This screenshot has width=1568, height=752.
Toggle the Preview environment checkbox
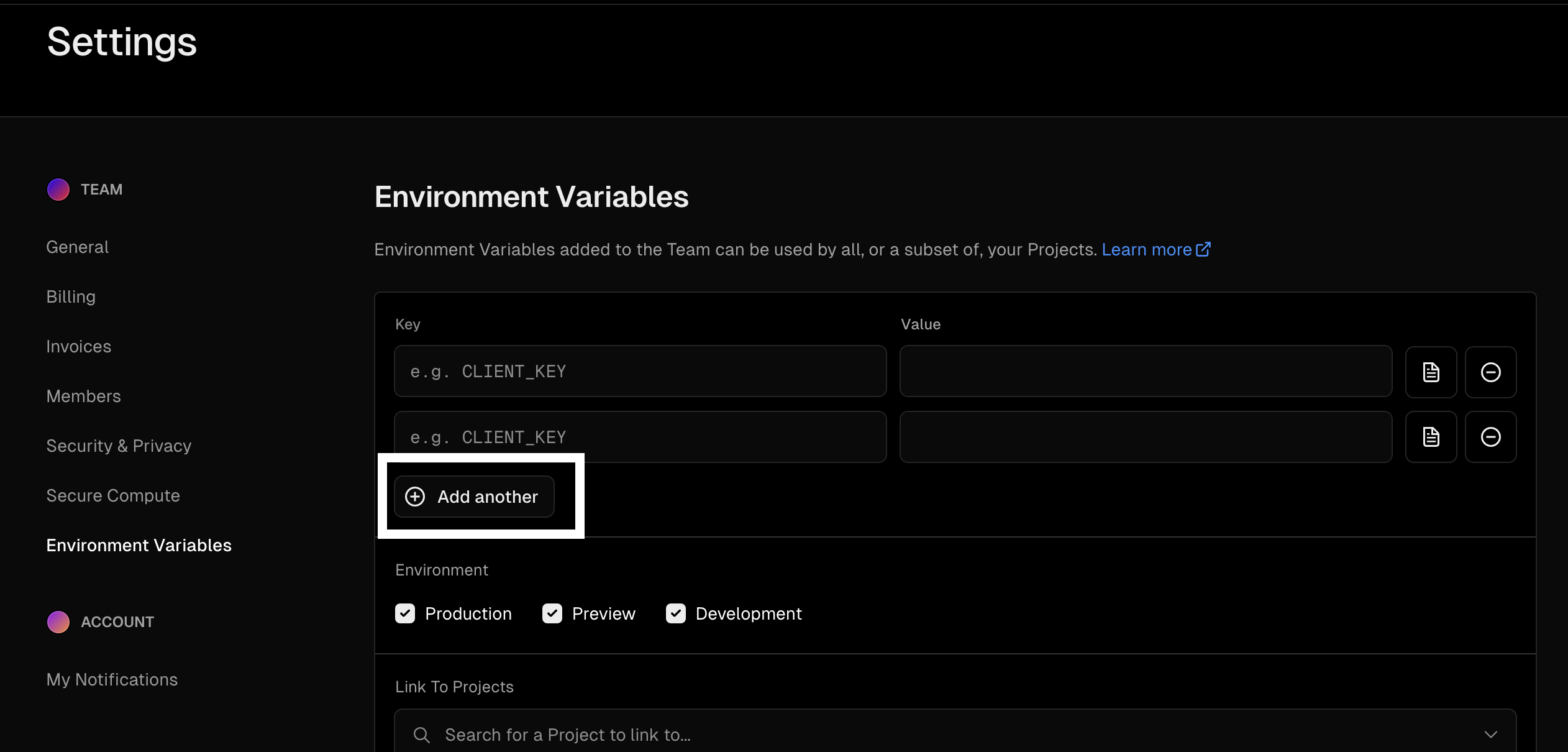coord(552,613)
